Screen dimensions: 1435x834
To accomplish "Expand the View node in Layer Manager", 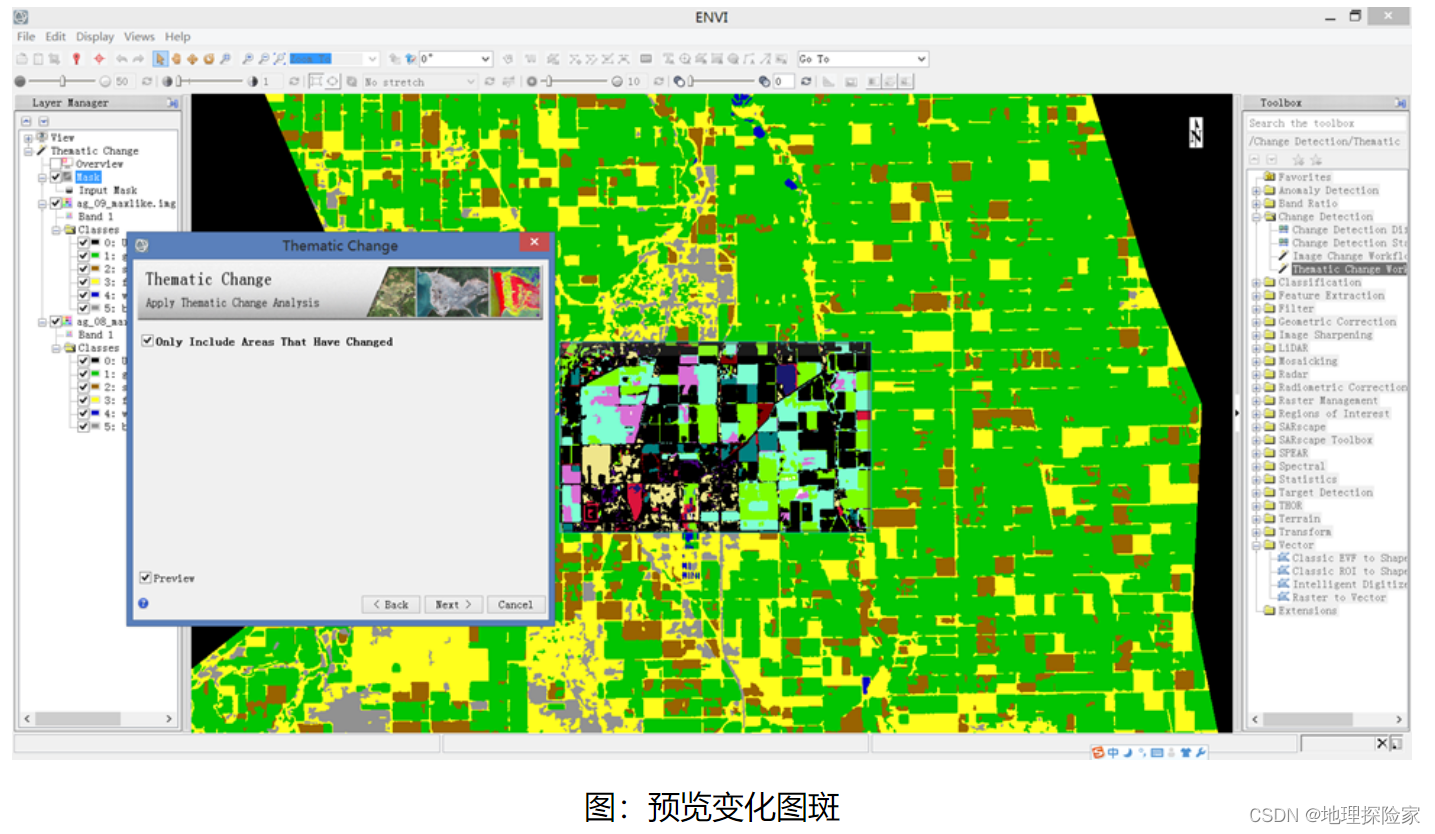I will pos(28,138).
